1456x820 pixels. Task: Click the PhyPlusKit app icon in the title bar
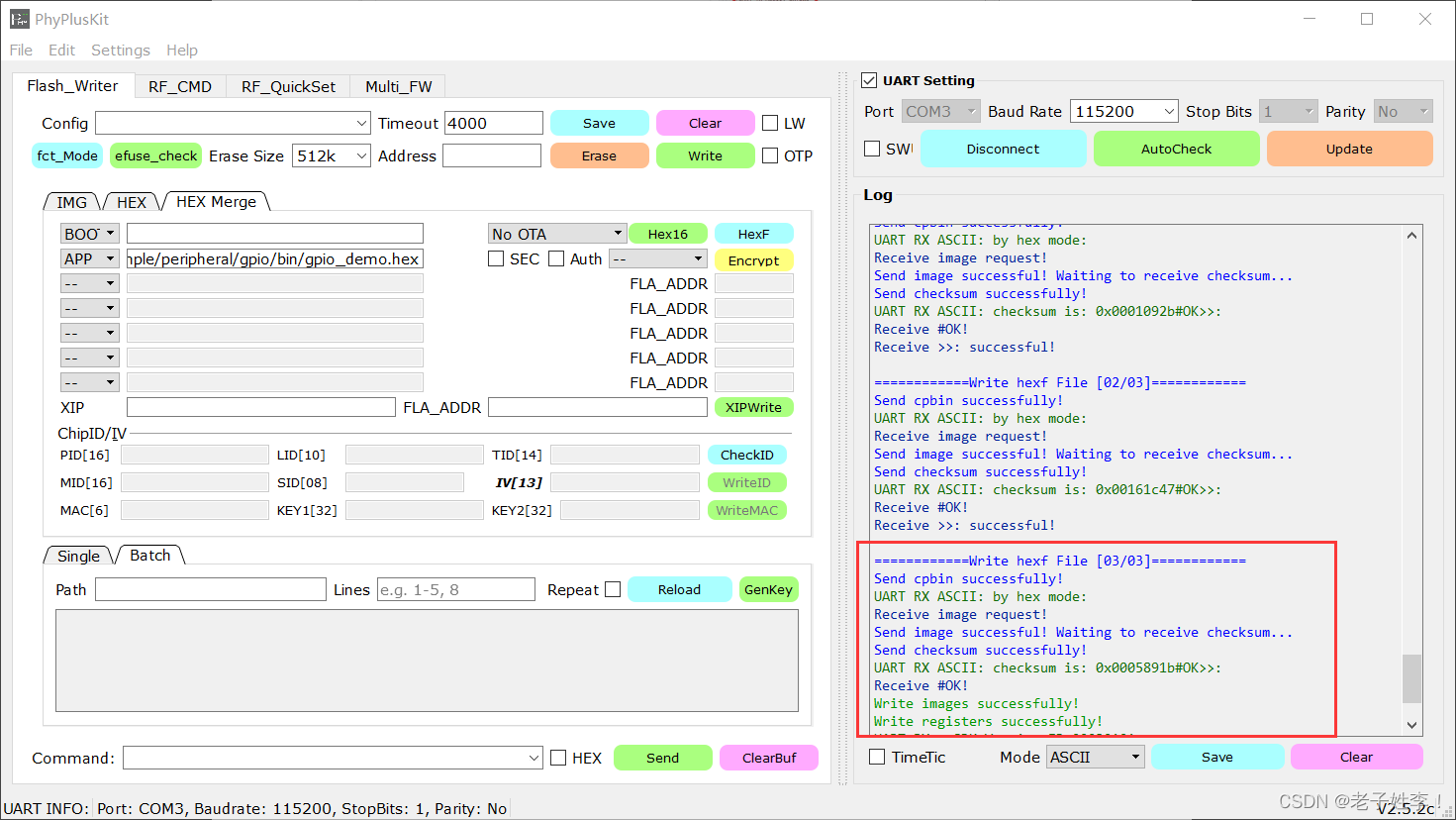pos(20,19)
